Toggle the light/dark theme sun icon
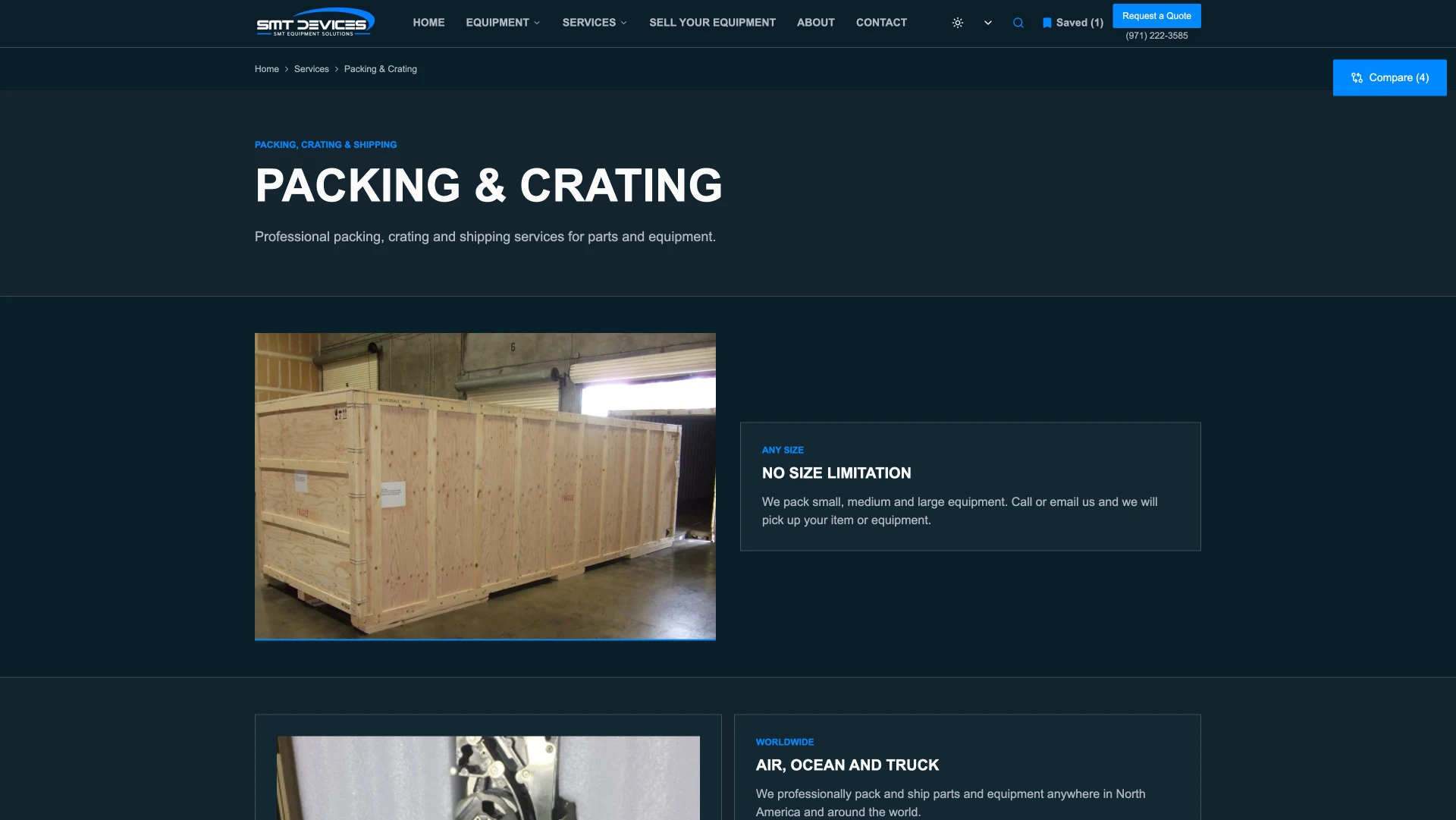 pos(958,23)
